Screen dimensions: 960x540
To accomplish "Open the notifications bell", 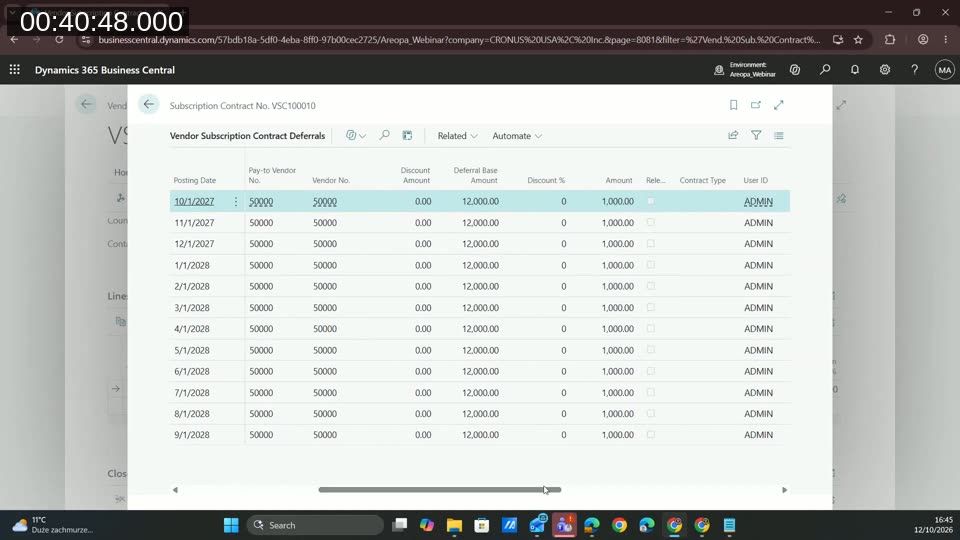I will pyautogui.click(x=855, y=70).
